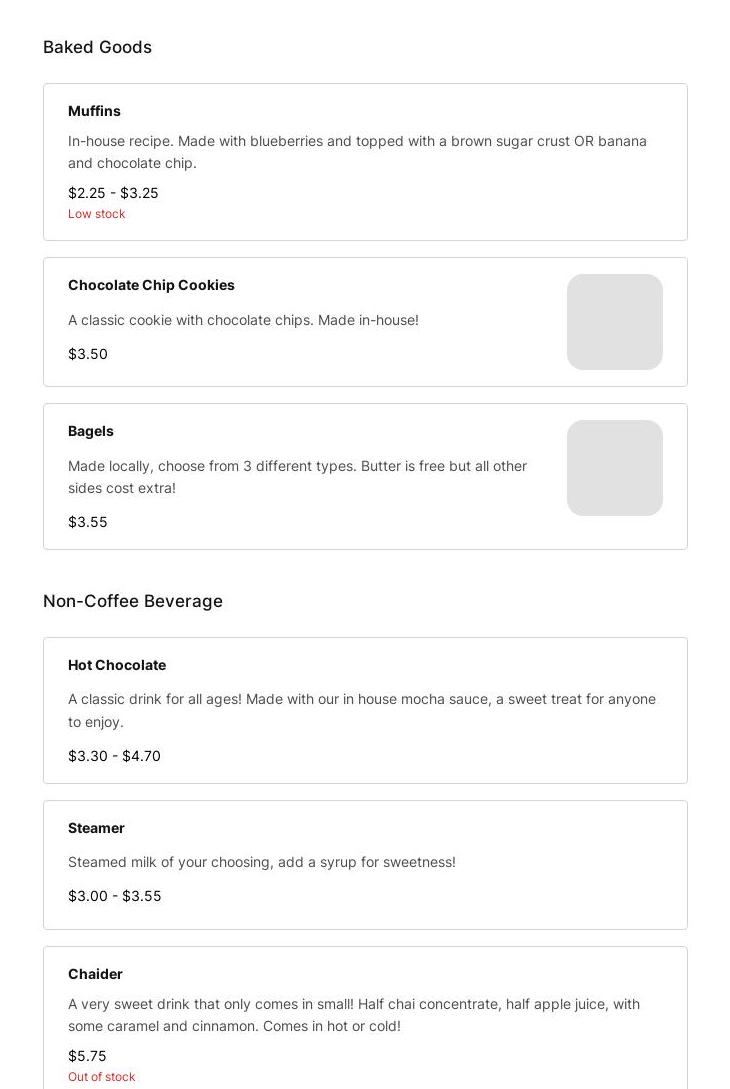The width and height of the screenshot is (730, 1089).
Task: Click the Muffins price range $2.25 - $3.25
Action: [x=113, y=193]
